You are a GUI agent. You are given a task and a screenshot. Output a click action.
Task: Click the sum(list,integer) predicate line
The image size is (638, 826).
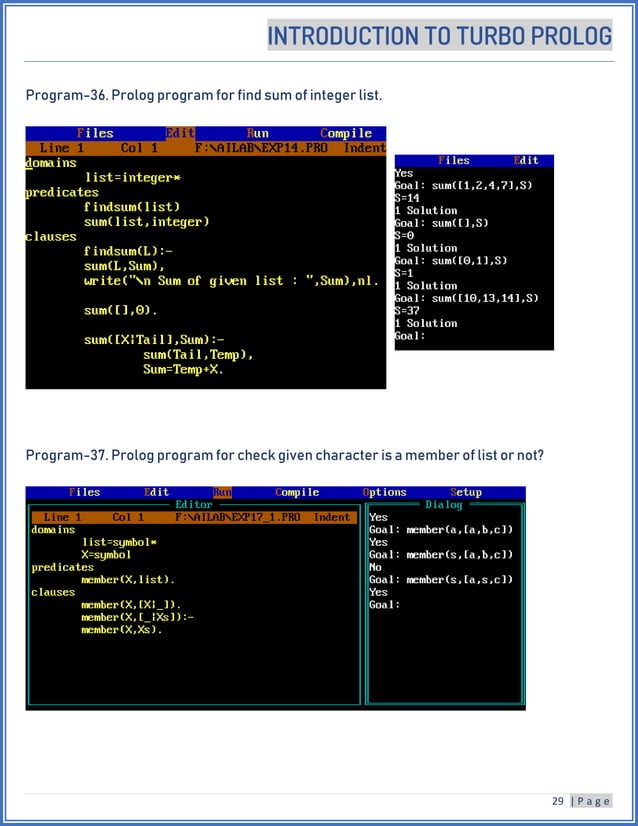(x=146, y=222)
